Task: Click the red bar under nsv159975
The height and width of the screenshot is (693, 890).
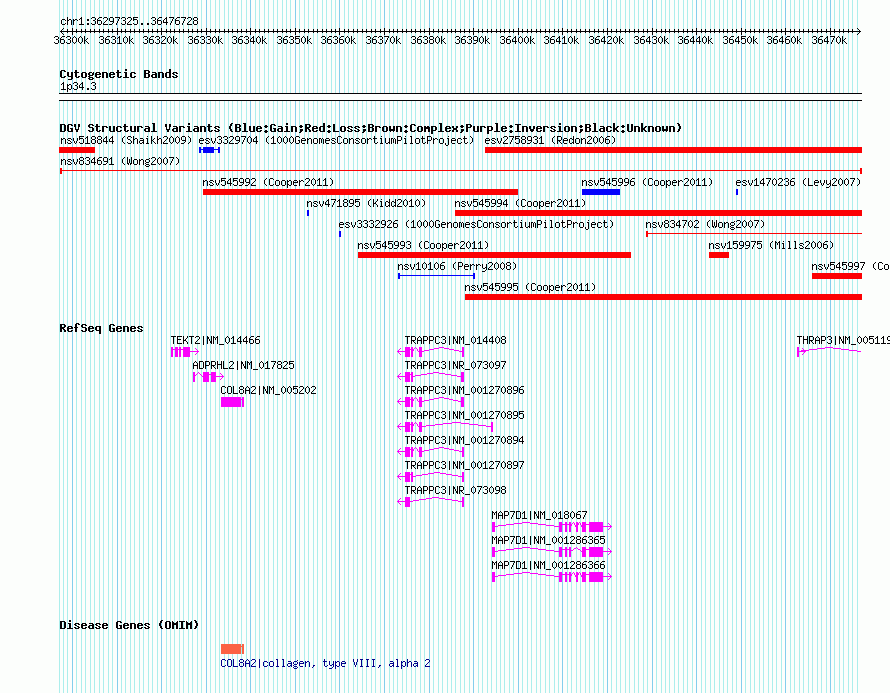Action: click(719, 255)
